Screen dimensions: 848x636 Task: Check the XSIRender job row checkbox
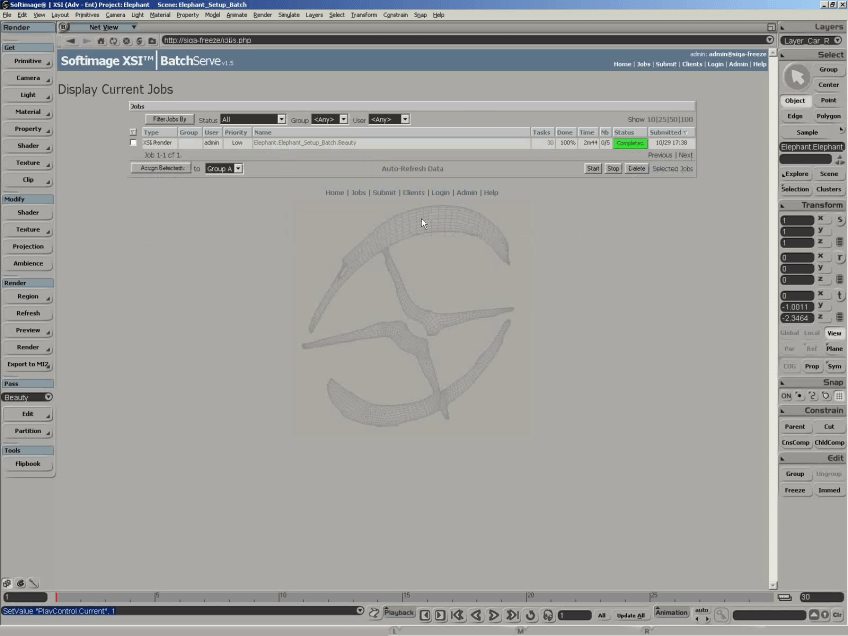tap(133, 143)
